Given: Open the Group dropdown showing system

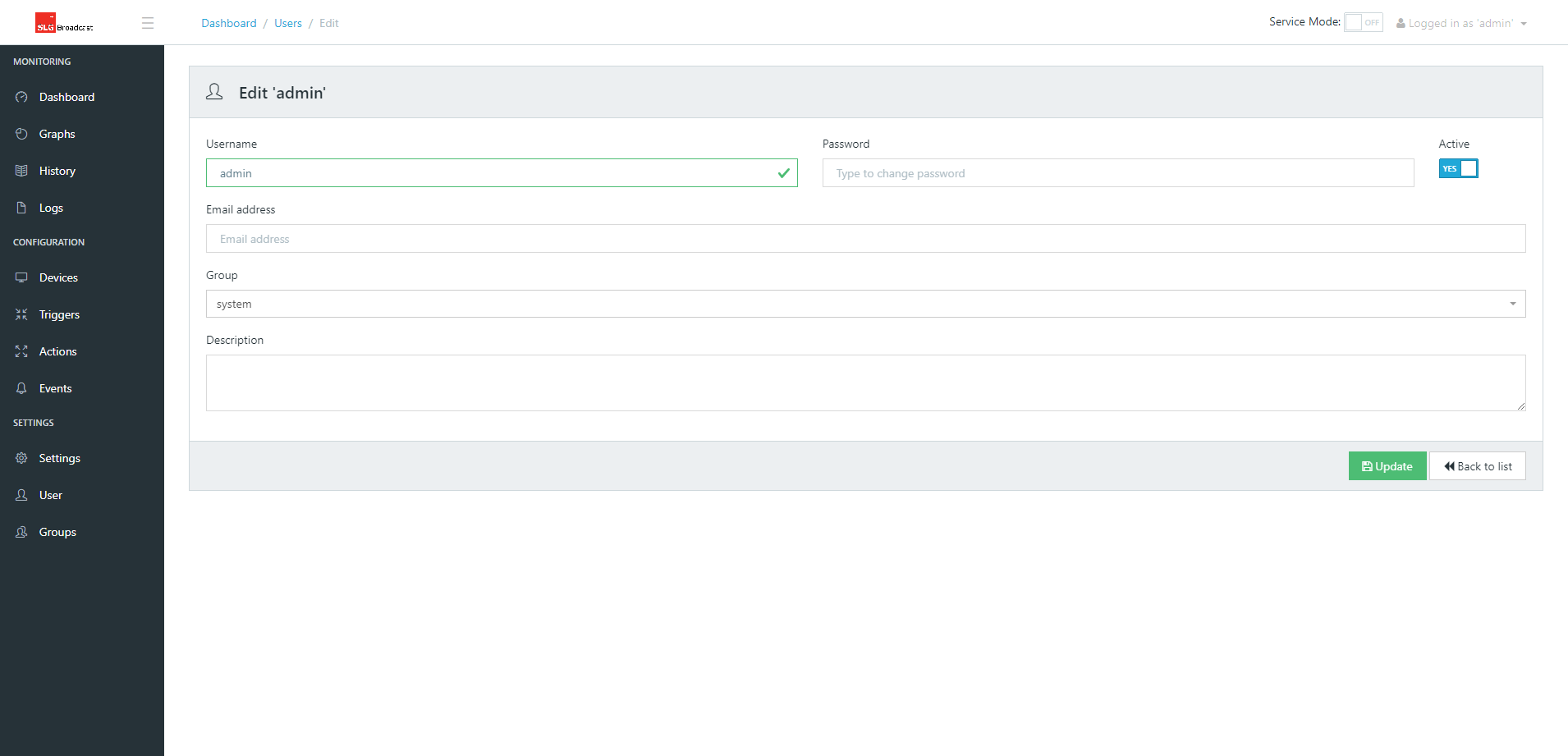Looking at the screenshot, I should coord(865,304).
